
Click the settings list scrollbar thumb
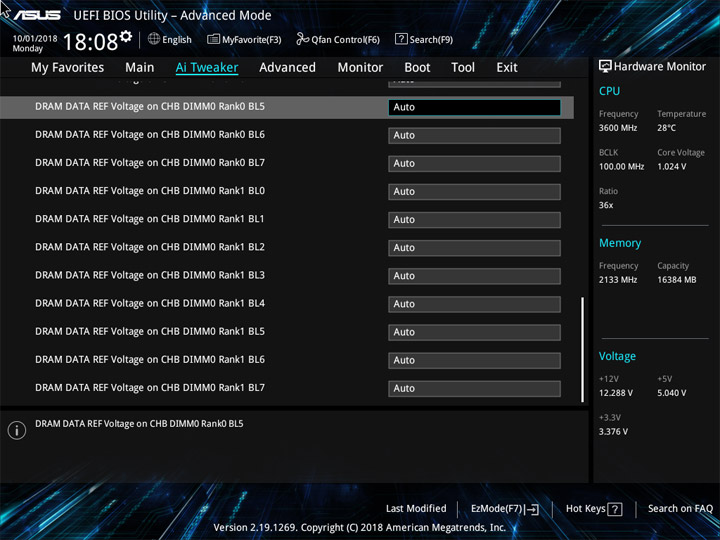583,349
